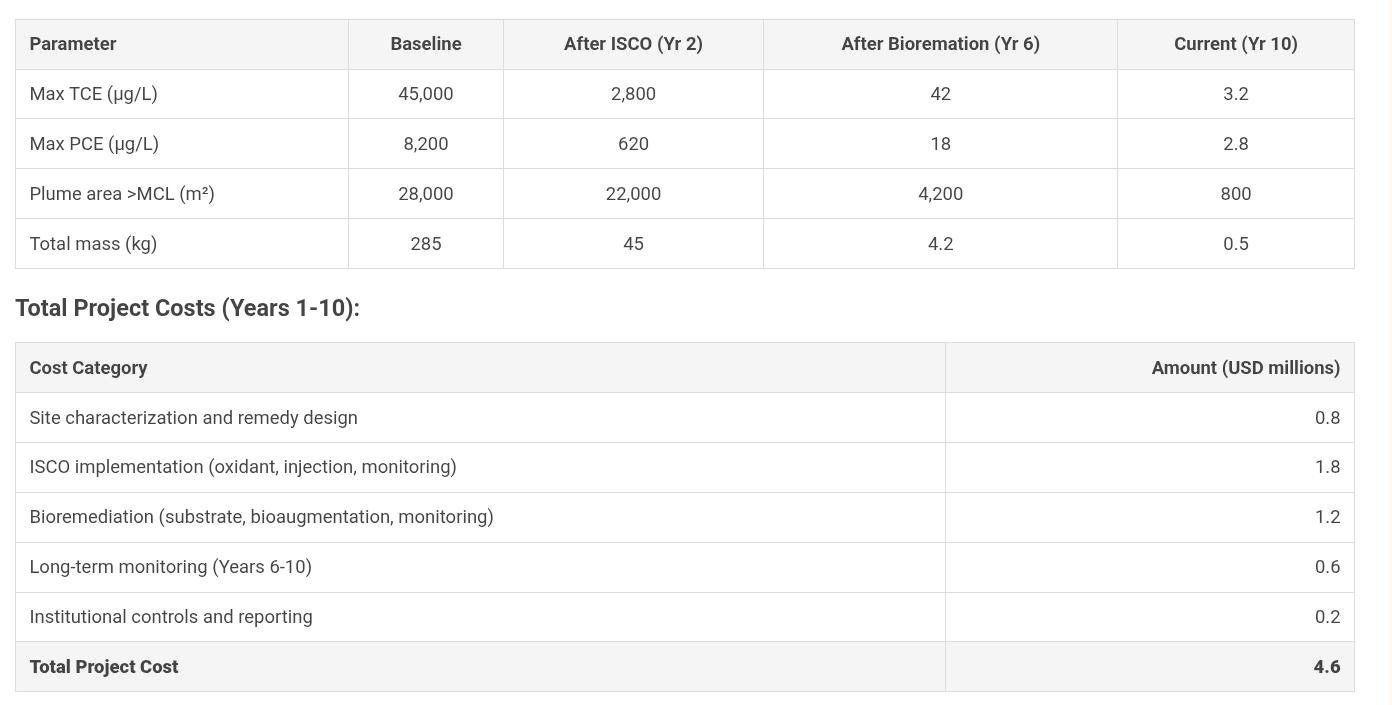
Task: Select the After ISCO (Yr 2) header
Action: point(633,44)
